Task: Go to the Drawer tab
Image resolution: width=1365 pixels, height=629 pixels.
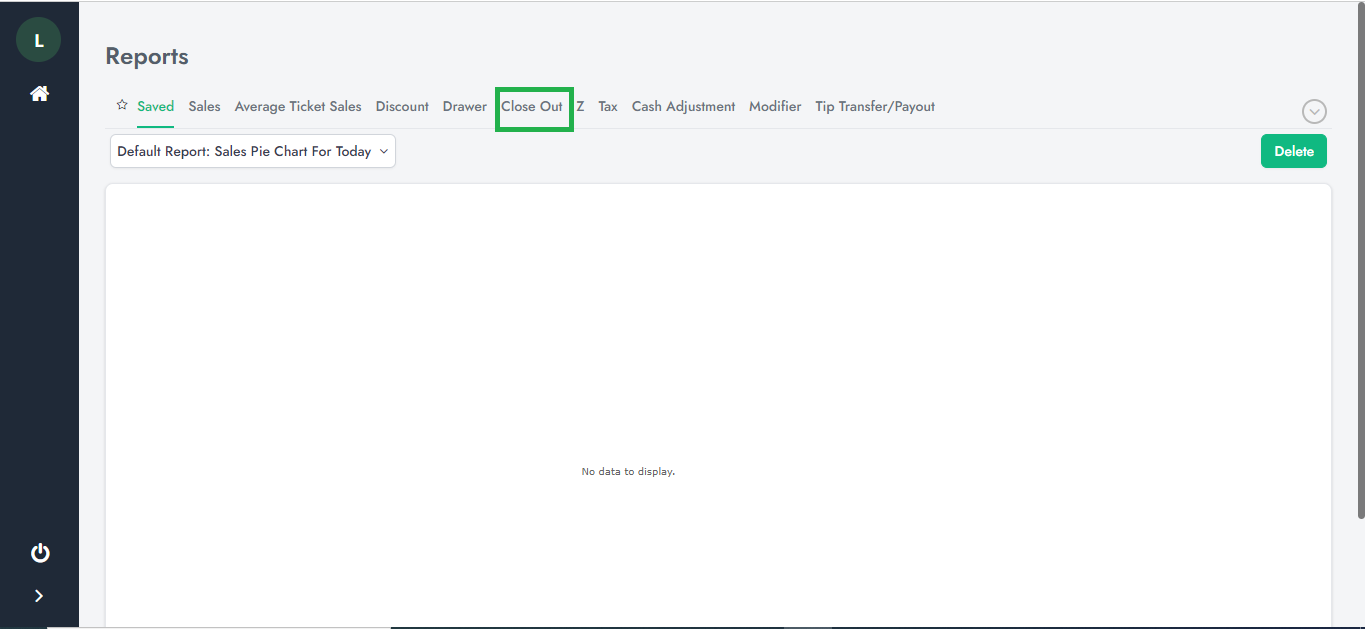Action: [x=465, y=107]
